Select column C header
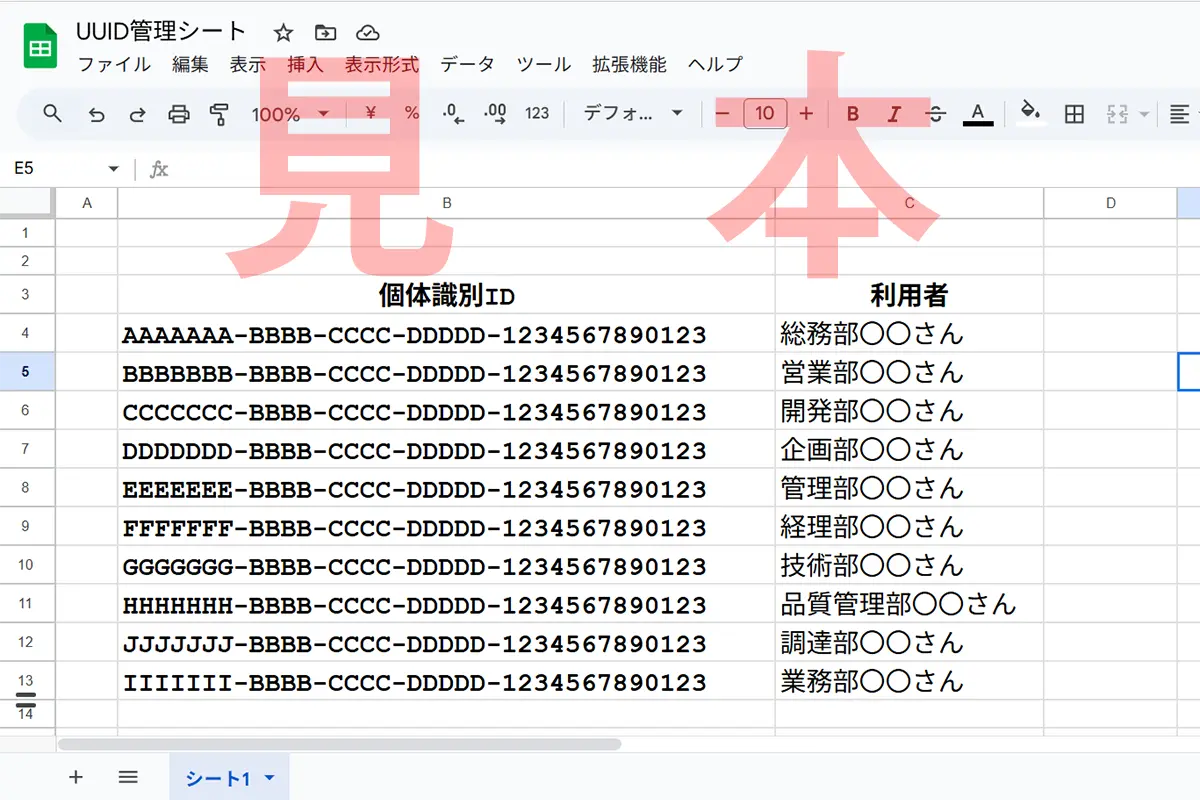The image size is (1200, 800). coord(909,203)
